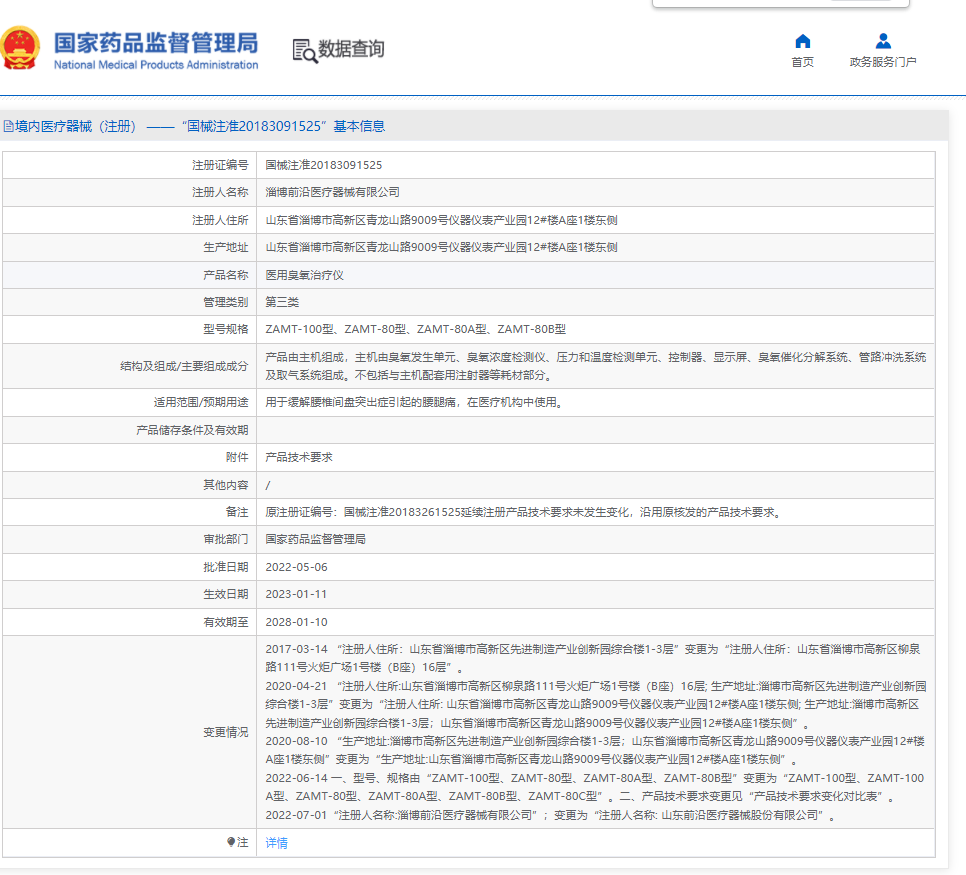Click the 产品技术要求 attachment cell

(298, 457)
